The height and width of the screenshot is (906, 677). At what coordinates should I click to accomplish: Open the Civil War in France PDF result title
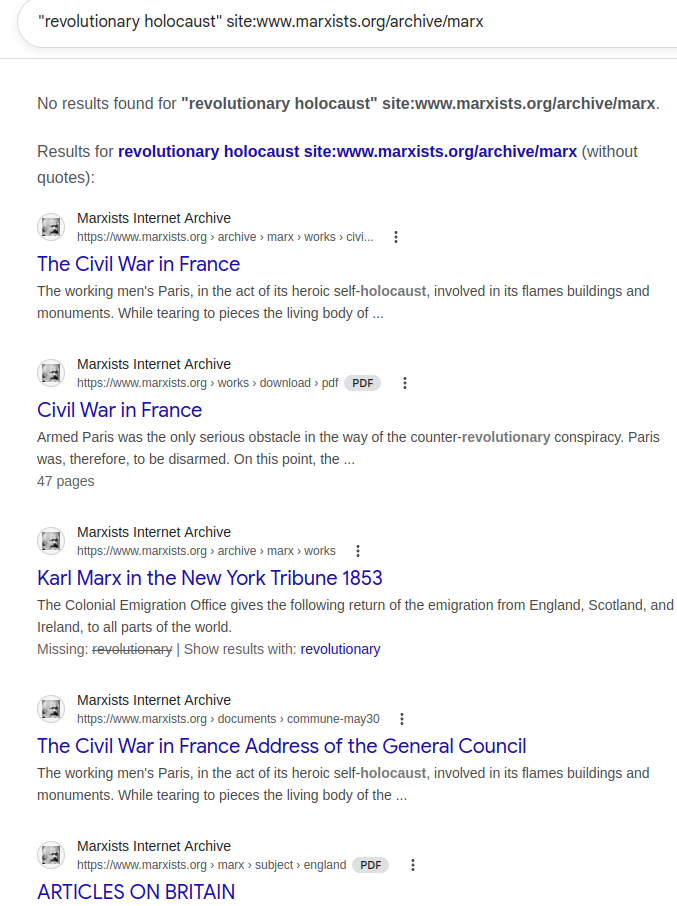[120, 410]
